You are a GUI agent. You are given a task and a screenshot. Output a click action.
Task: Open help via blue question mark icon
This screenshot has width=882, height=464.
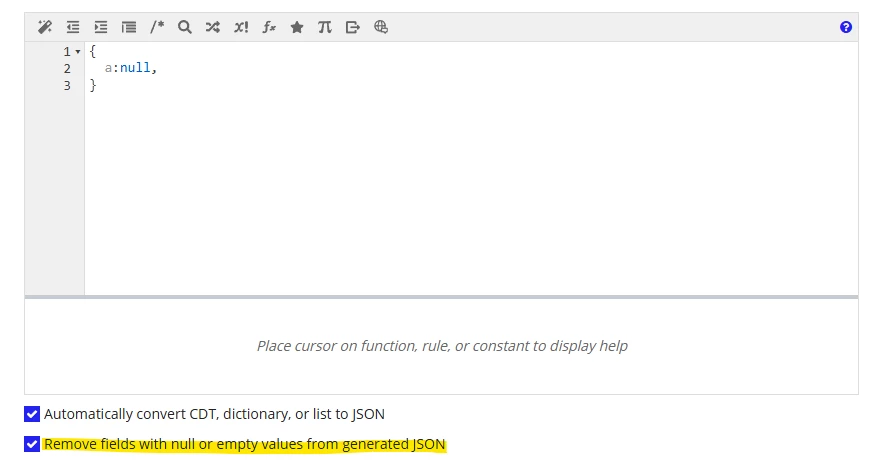(x=845, y=27)
